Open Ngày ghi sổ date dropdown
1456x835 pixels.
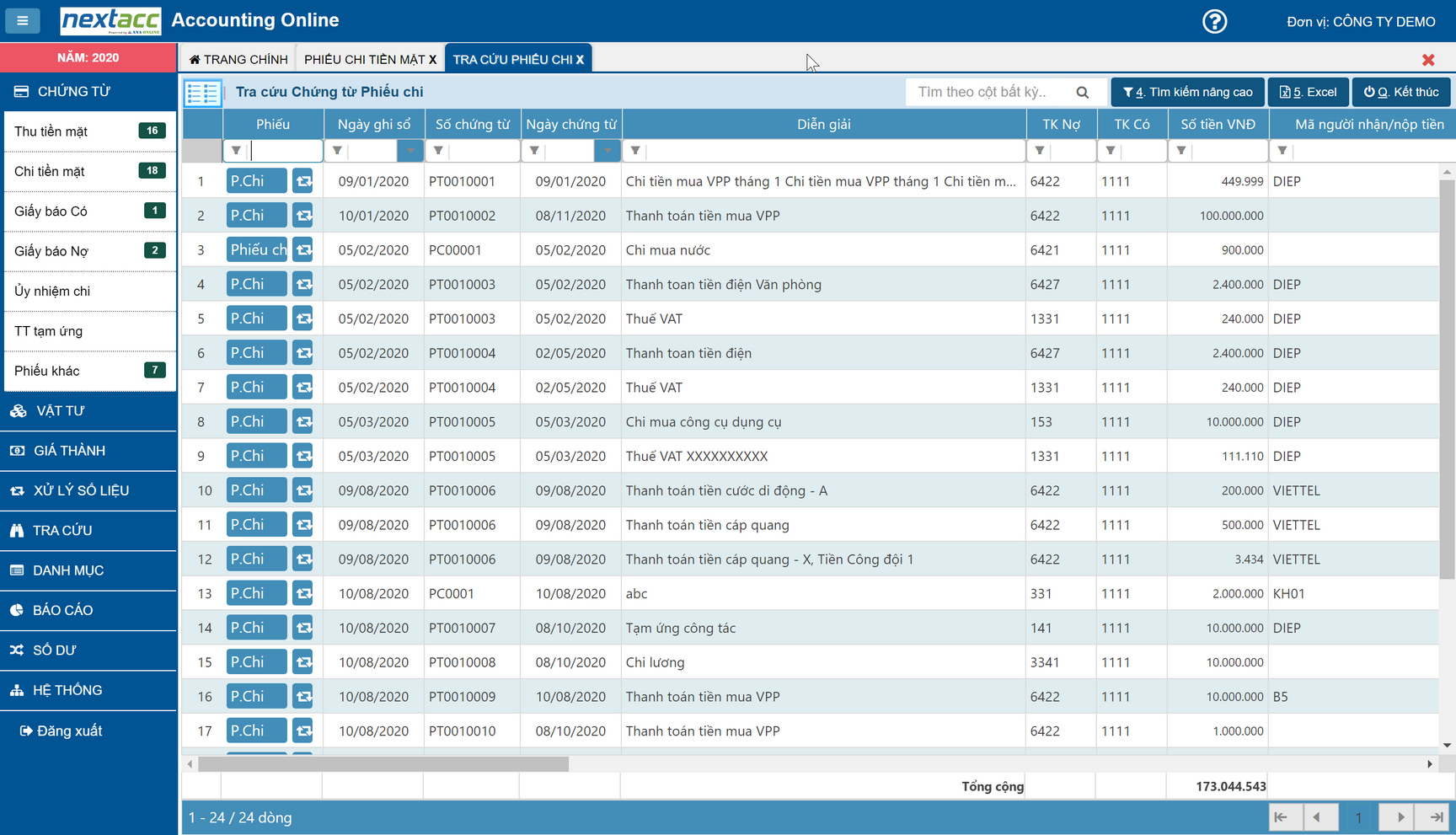point(410,151)
